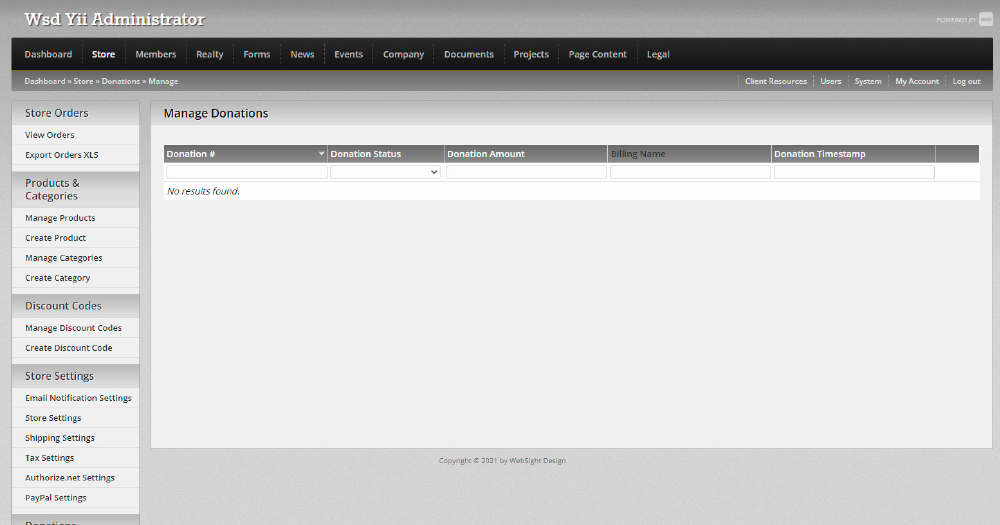1000x525 pixels.
Task: Open the Dashboard menu
Action: 48,54
